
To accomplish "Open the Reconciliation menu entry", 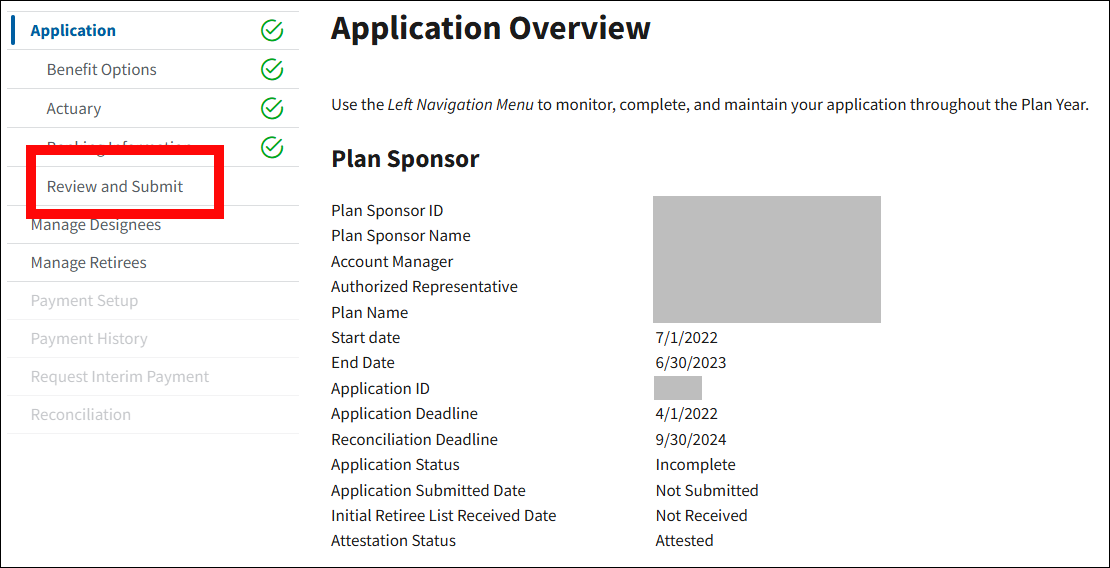I will pos(81,415).
